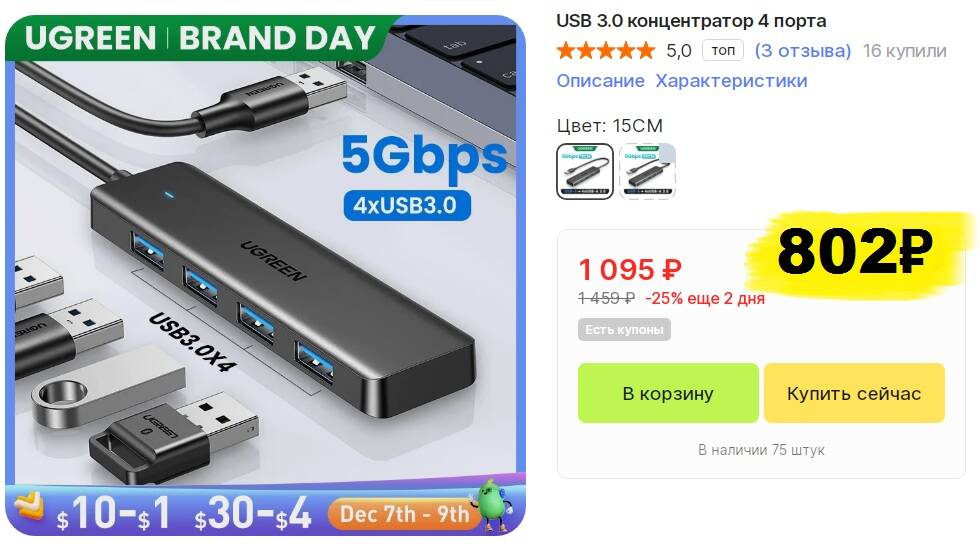Open the (3 отзыва) reviews link
The height and width of the screenshot is (556, 980).
pyautogui.click(x=802, y=51)
